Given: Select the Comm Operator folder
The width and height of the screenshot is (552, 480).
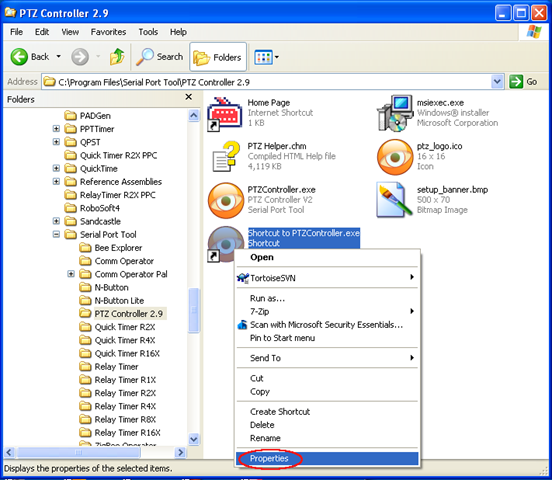Looking at the screenshot, I should [x=117, y=261].
